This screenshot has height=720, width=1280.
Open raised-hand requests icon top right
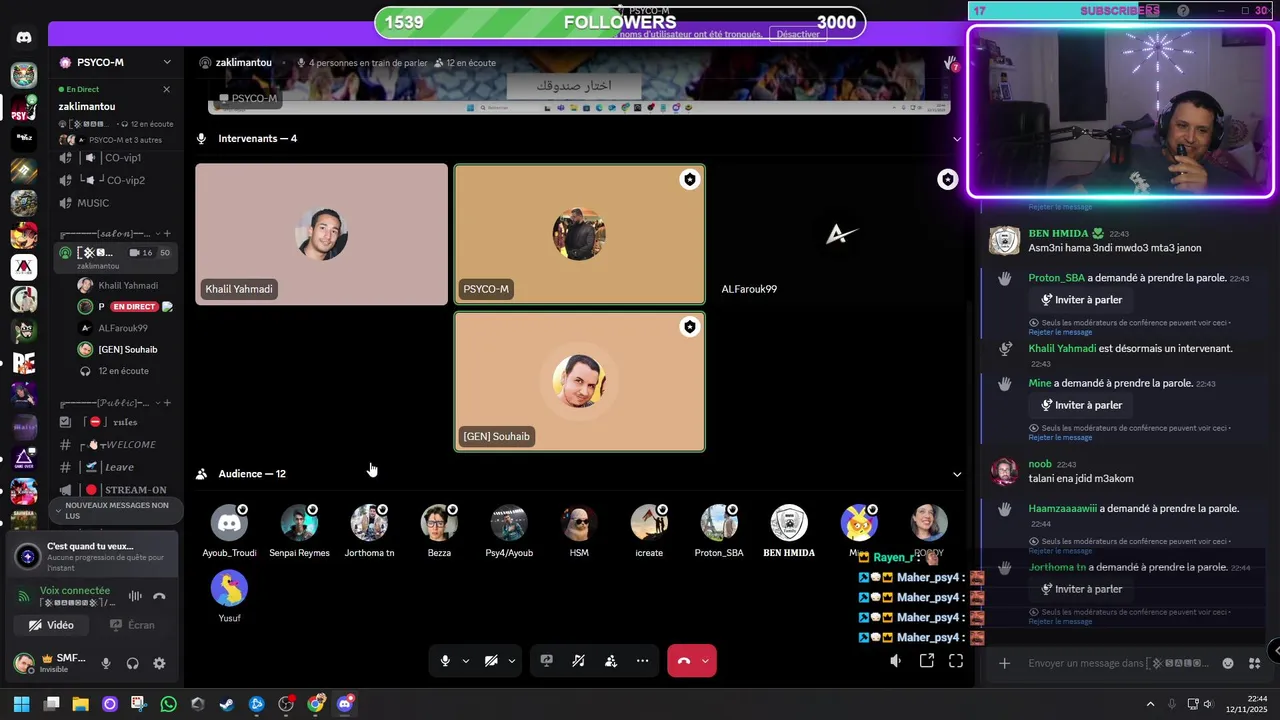point(951,63)
